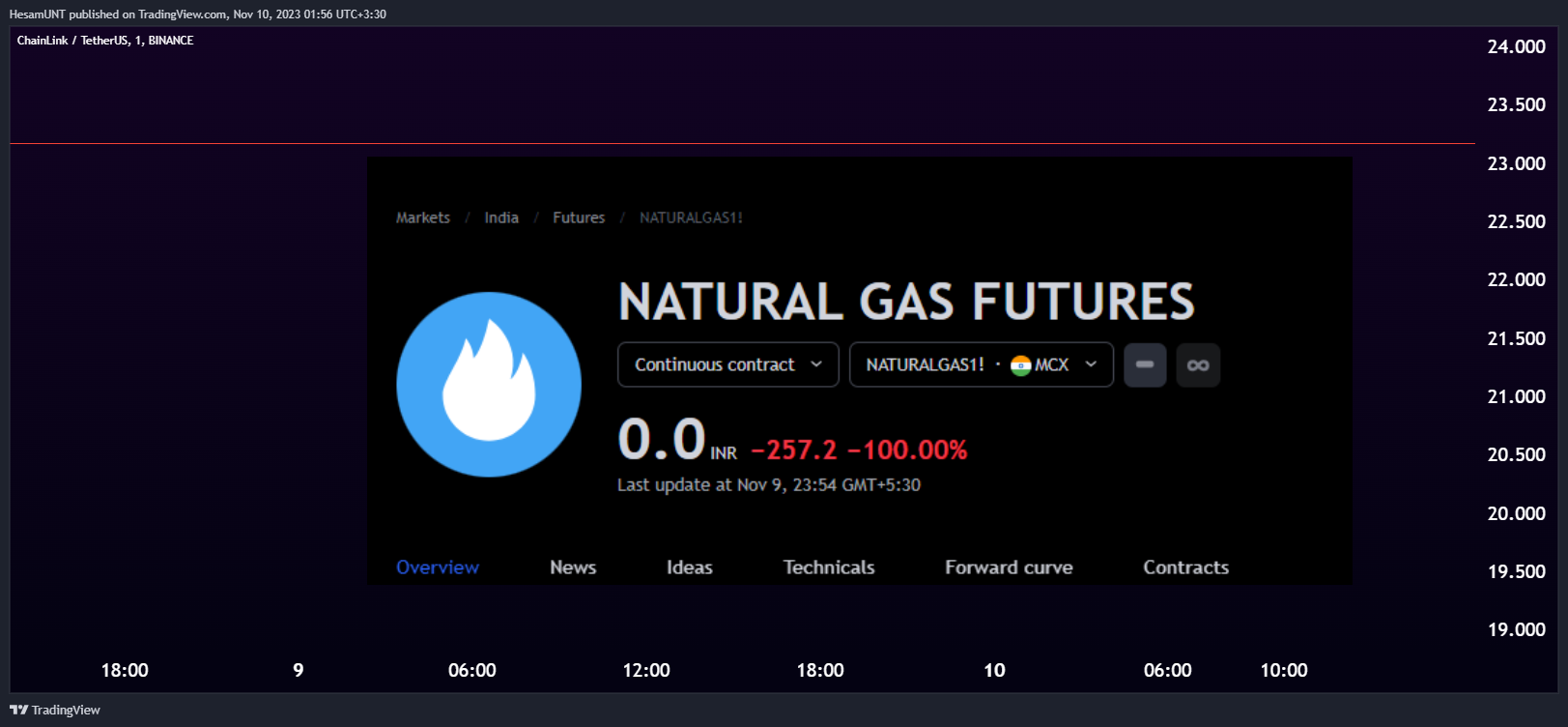Click the Markets breadcrumb link
The image size is (1568, 727).
tap(423, 218)
